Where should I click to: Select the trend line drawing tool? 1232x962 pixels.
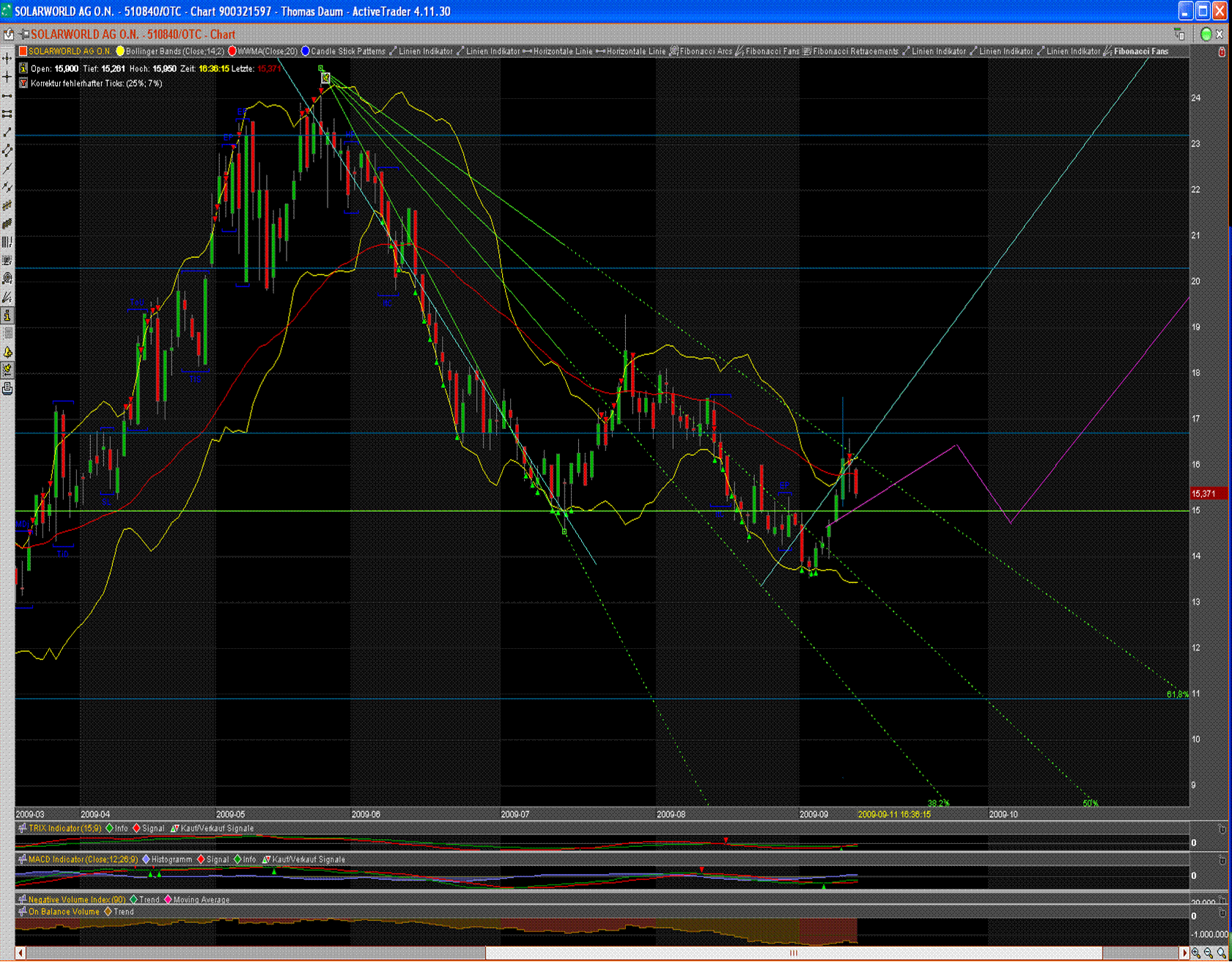[x=7, y=132]
